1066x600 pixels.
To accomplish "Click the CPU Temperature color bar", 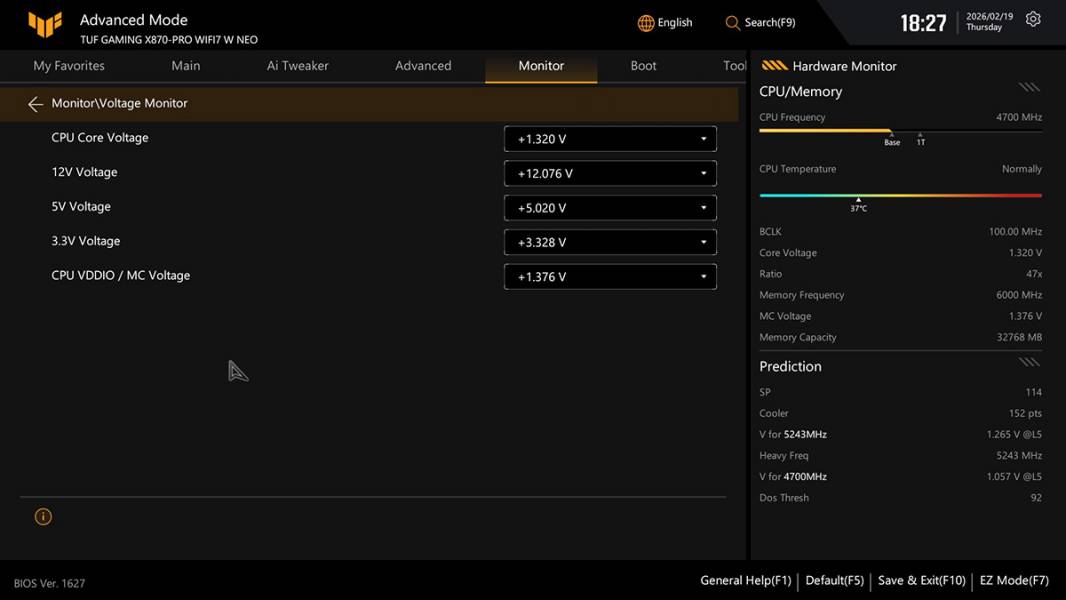I will click(x=900, y=196).
